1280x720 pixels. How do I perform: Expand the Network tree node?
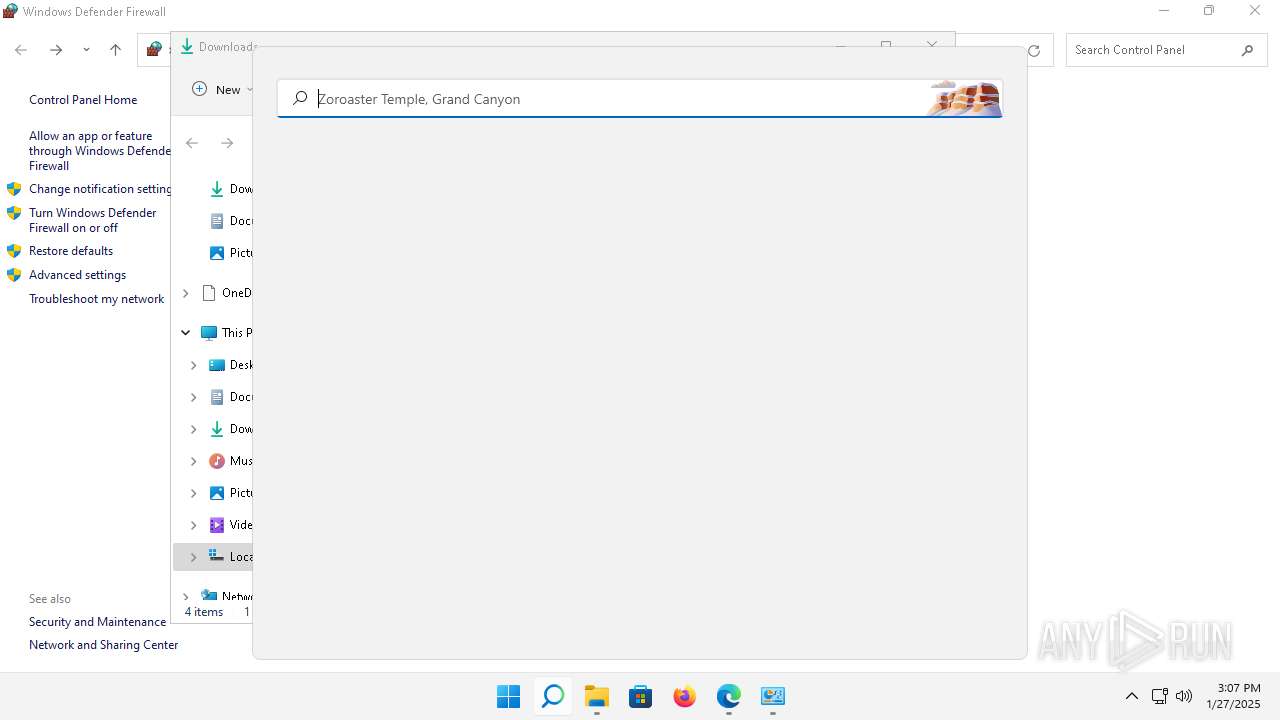tap(185, 596)
